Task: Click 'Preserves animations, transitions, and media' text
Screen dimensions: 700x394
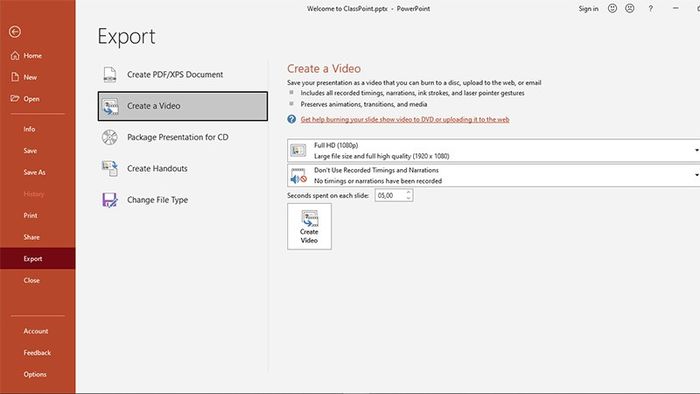Action: coord(364,104)
